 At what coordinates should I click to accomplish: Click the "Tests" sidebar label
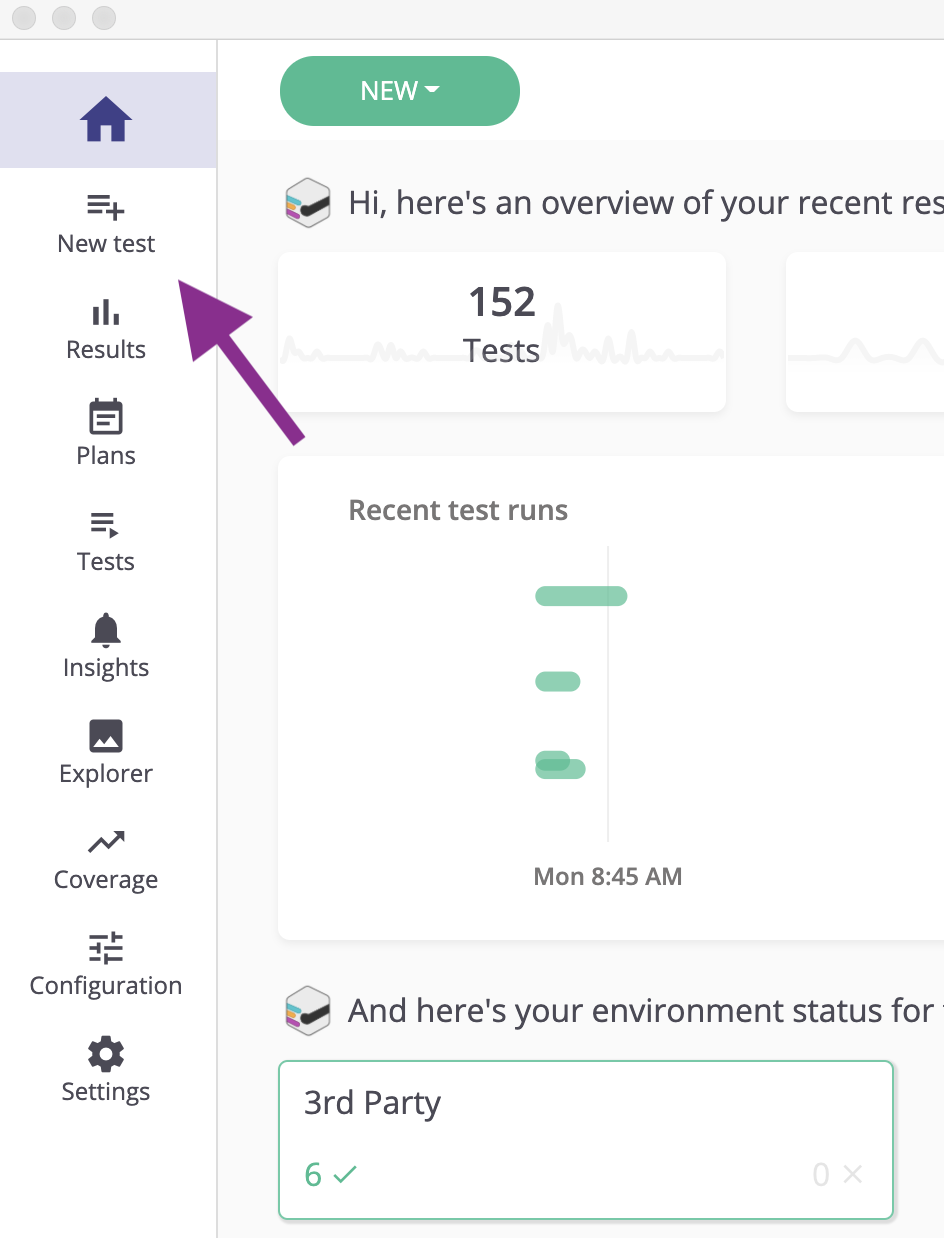coord(106,562)
